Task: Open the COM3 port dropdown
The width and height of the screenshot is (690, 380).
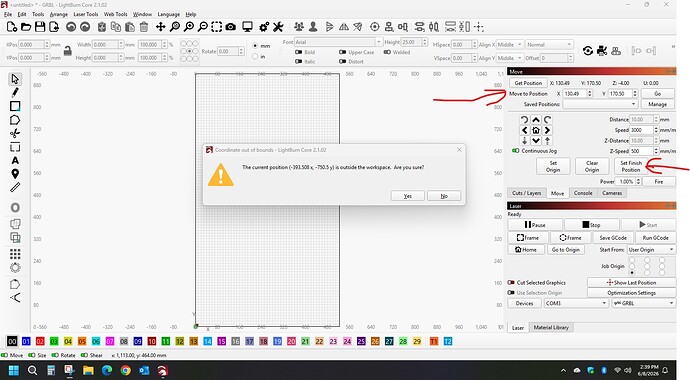Action: pos(576,303)
